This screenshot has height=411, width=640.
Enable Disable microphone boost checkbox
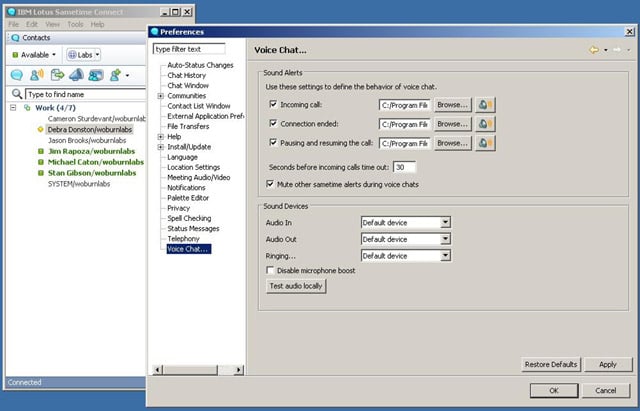[271, 270]
